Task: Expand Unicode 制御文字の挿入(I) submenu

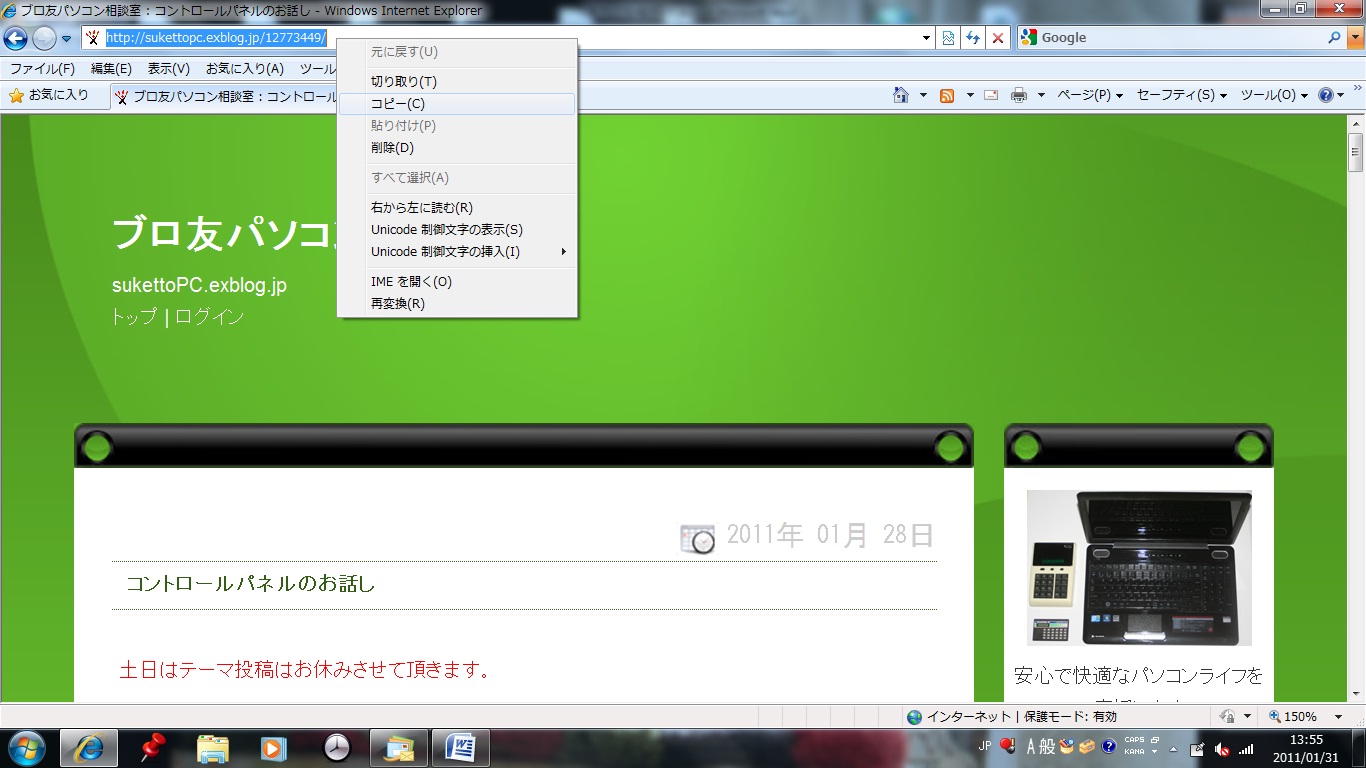Action: coord(457,252)
